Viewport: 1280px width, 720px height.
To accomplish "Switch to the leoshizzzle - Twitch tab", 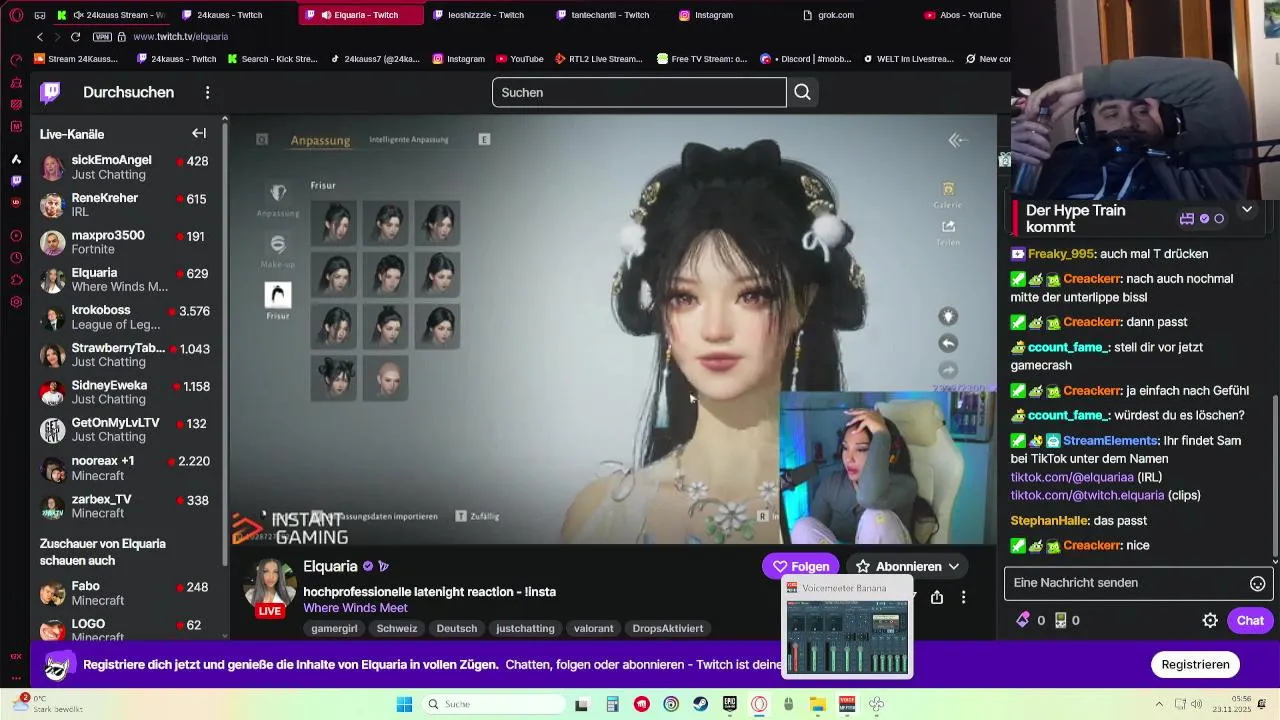I will coord(485,15).
